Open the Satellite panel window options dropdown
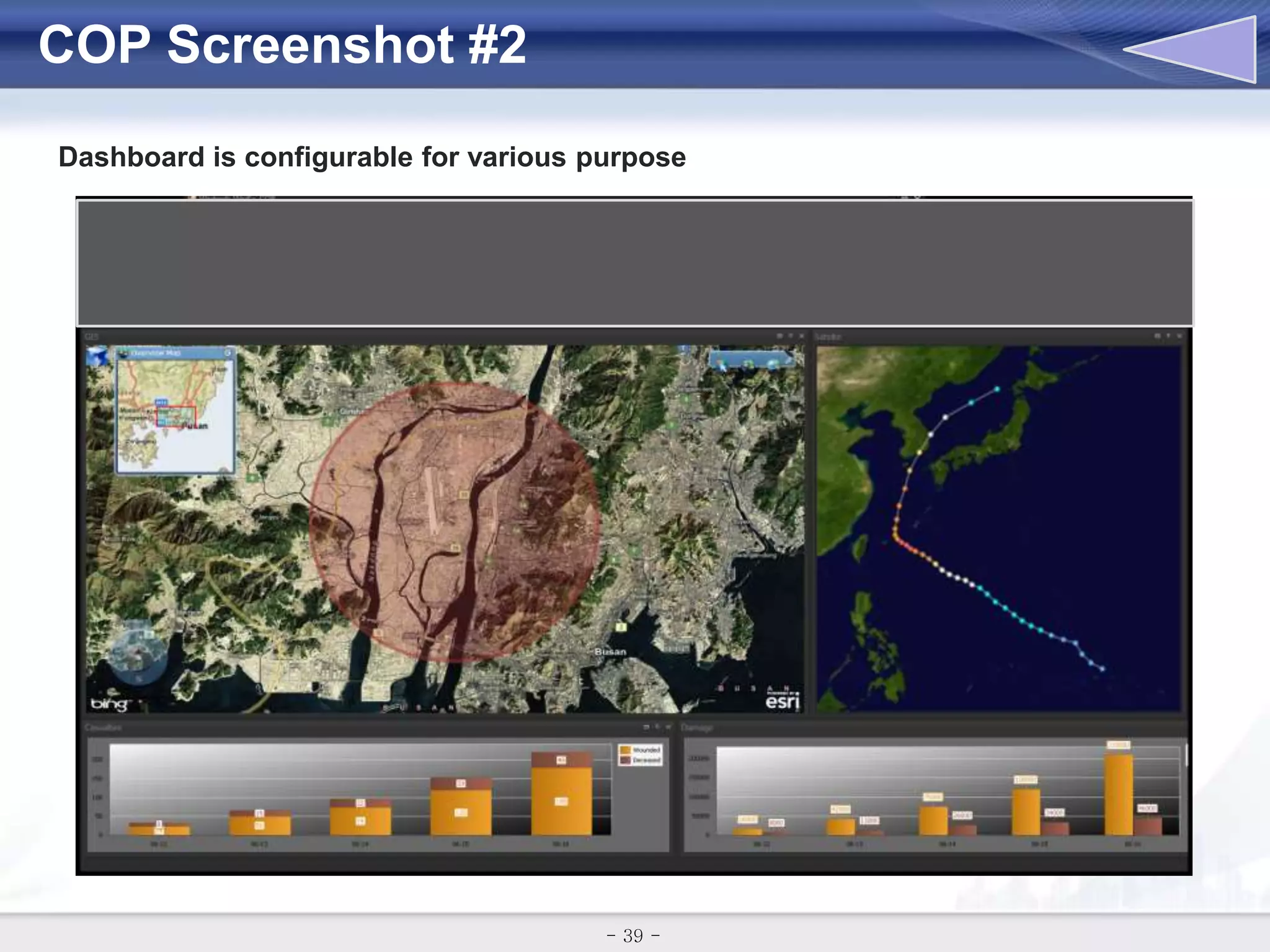The width and height of the screenshot is (1270, 952). click(1157, 336)
